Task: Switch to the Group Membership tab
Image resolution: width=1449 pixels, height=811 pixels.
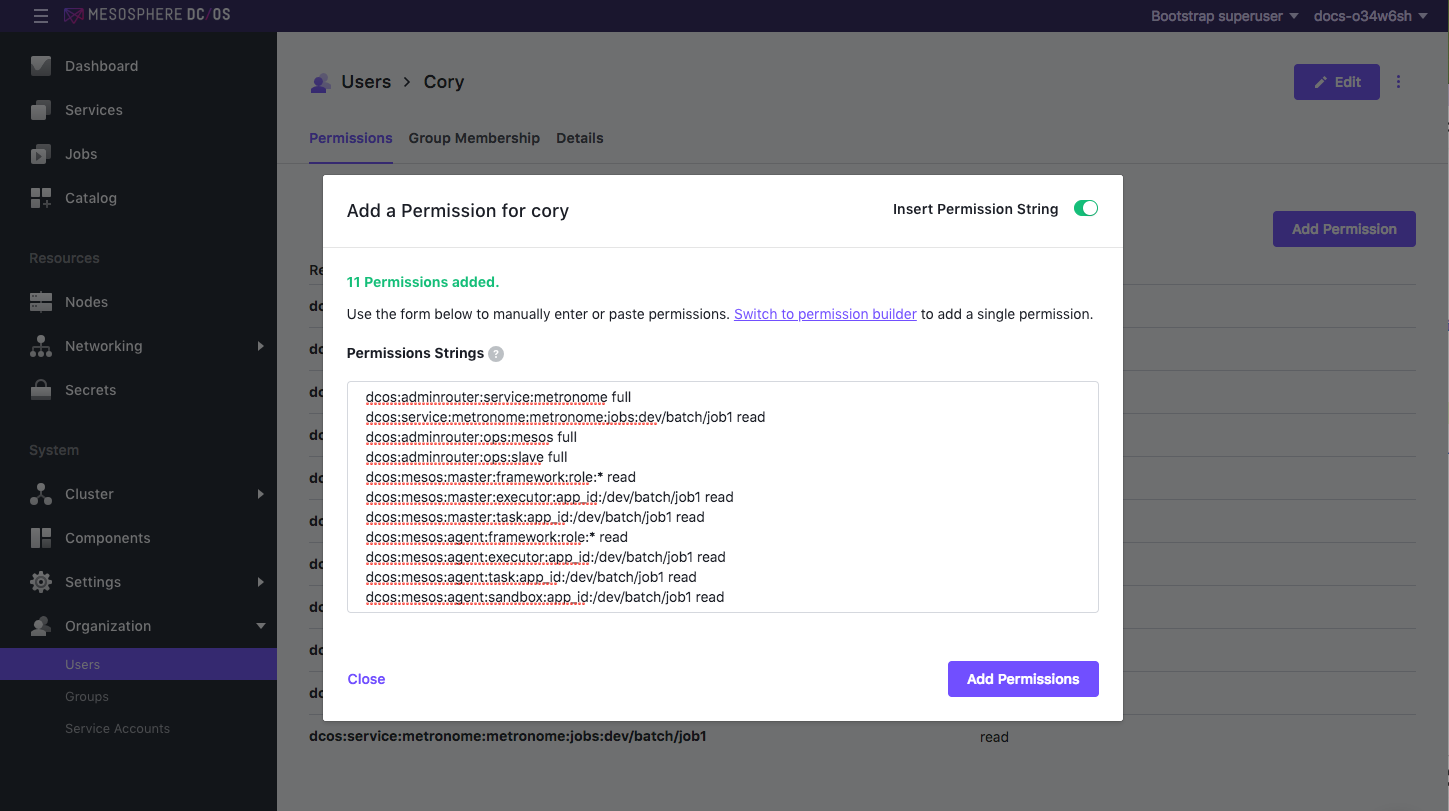Action: [x=474, y=138]
